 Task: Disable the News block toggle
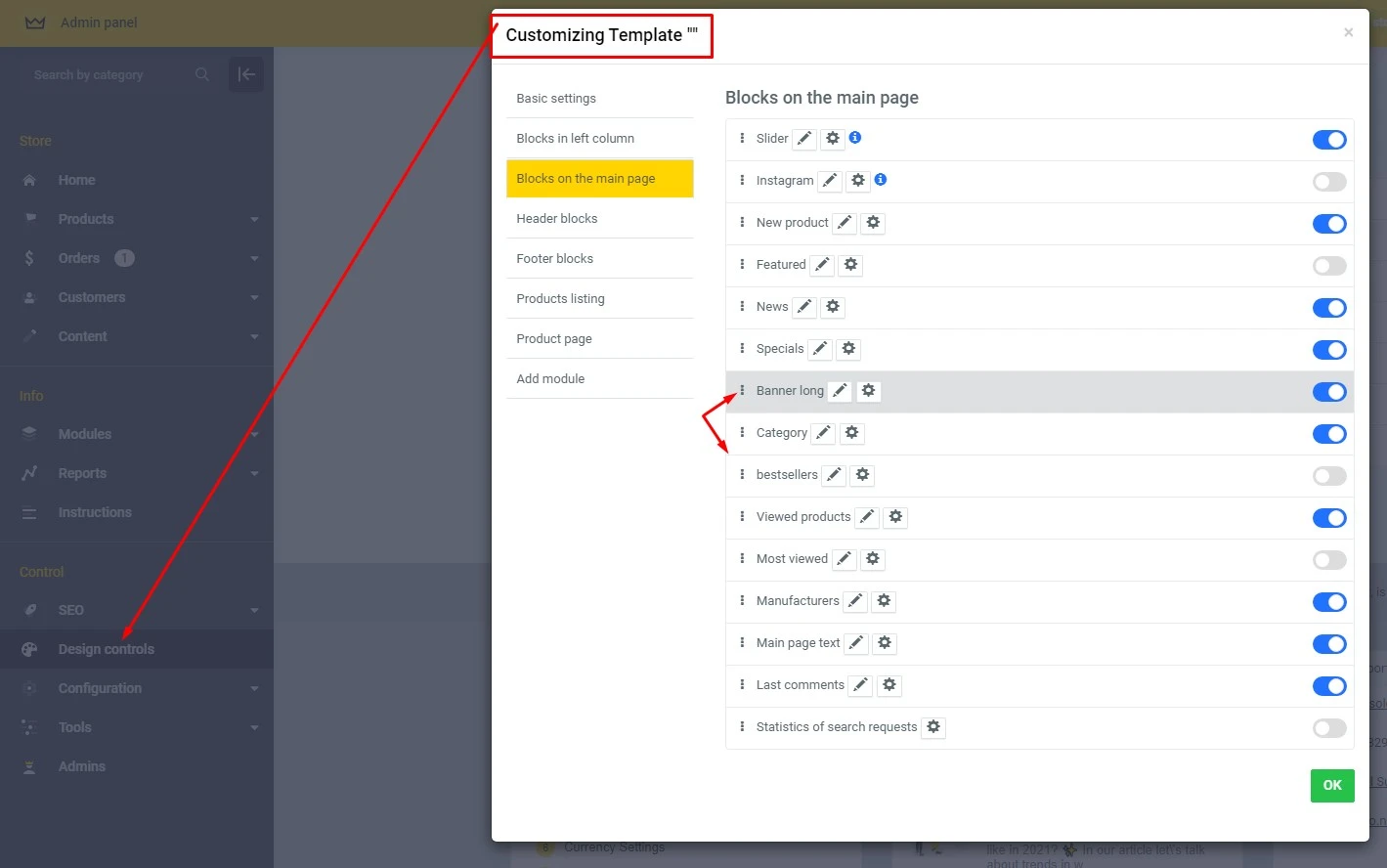tap(1328, 308)
